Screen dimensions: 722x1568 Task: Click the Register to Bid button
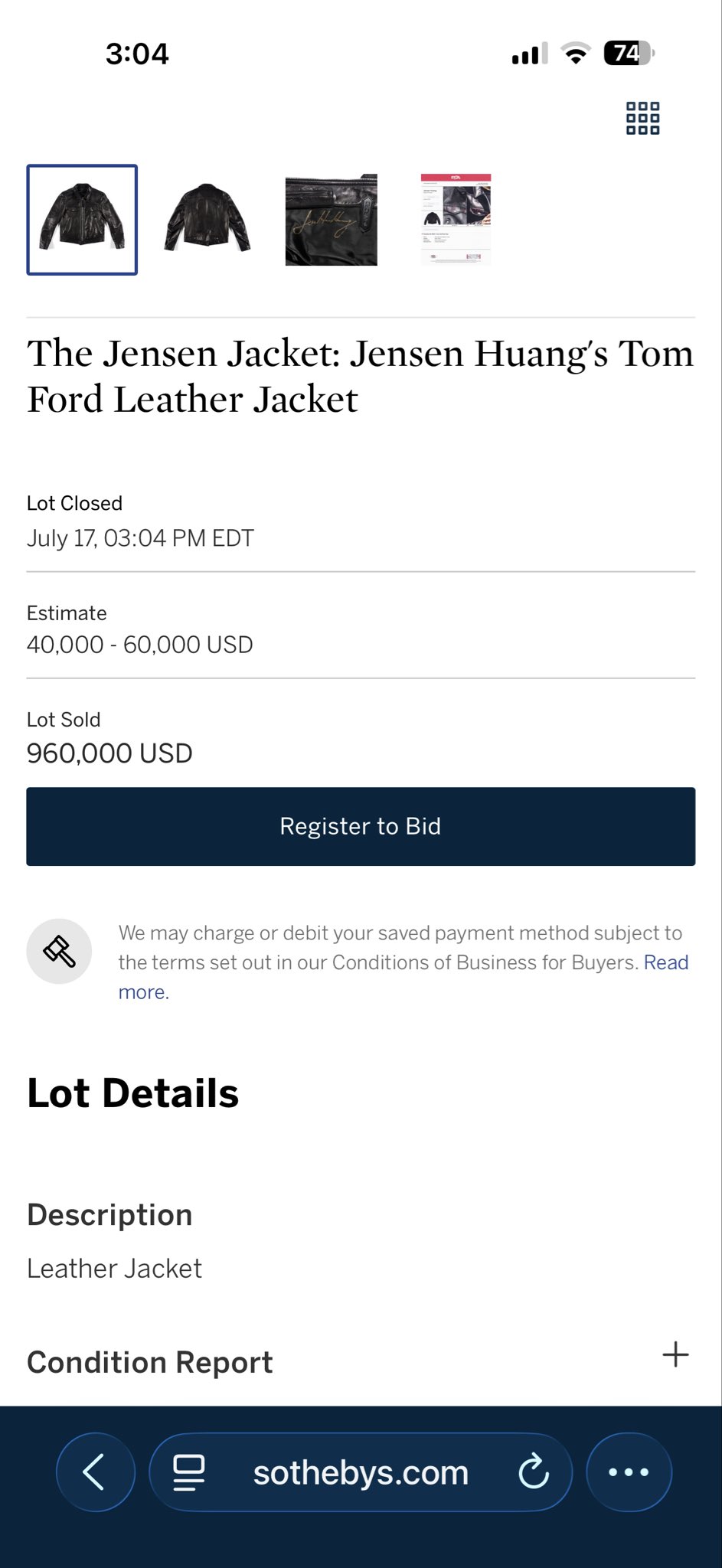click(x=361, y=826)
